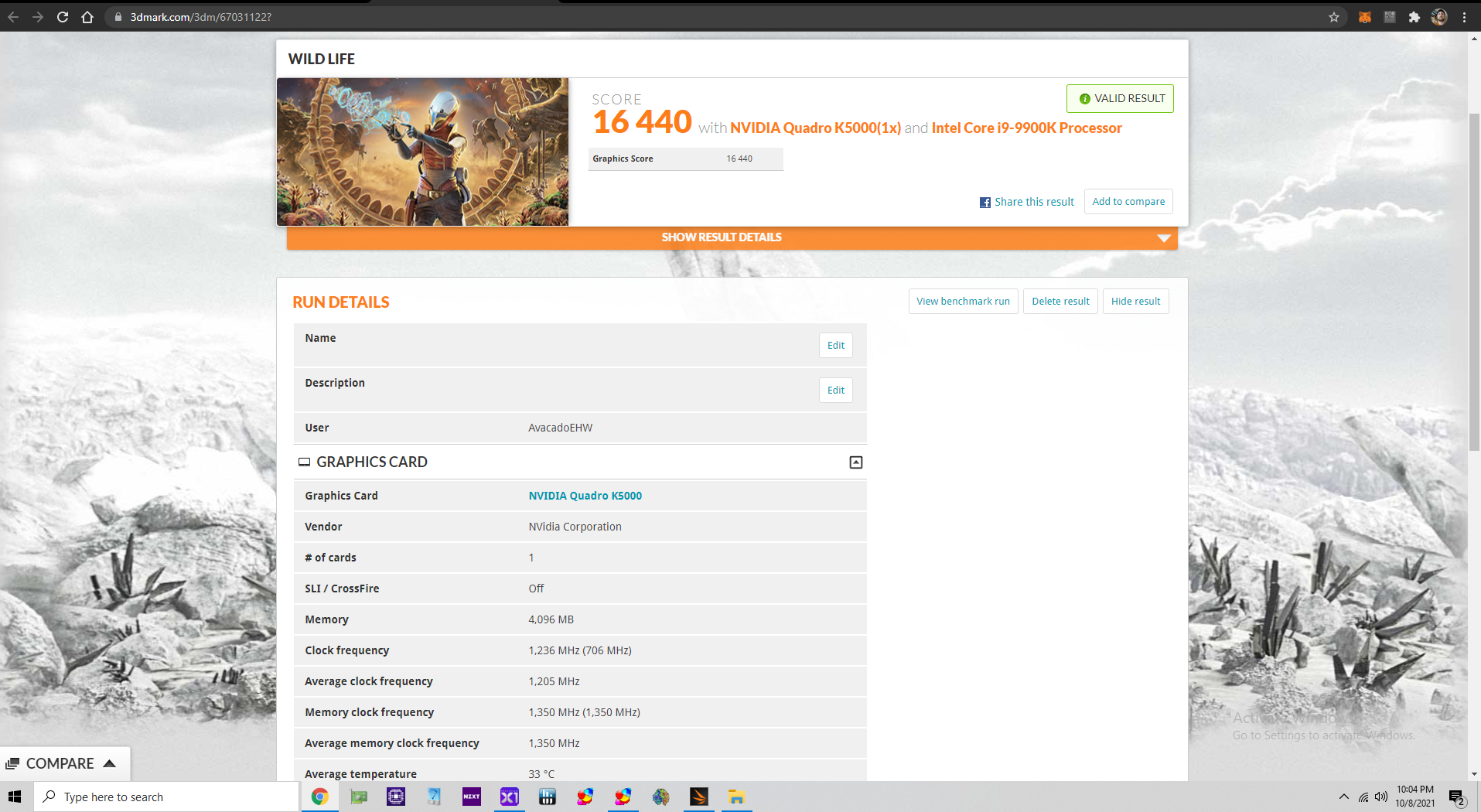Click the taskbar search box

point(166,797)
